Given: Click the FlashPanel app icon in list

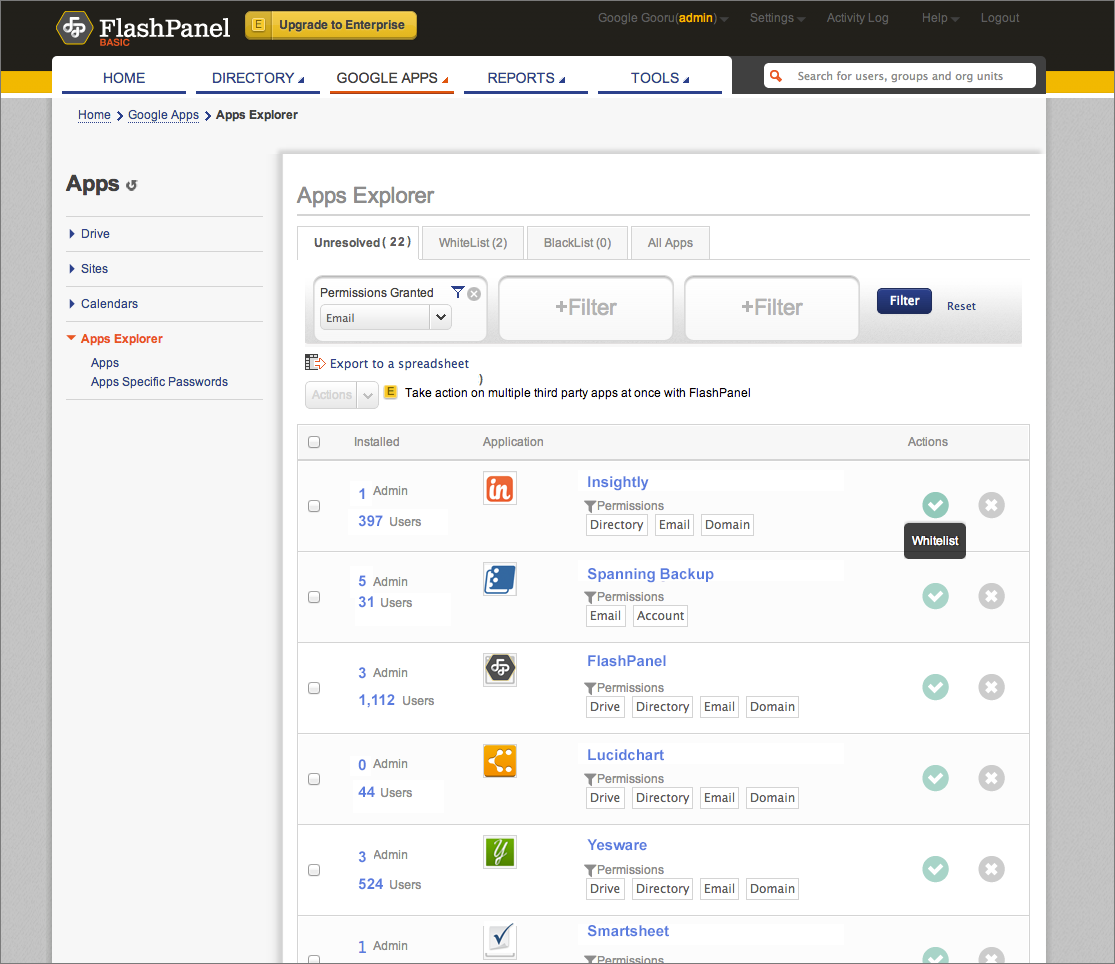Looking at the screenshot, I should (500, 670).
